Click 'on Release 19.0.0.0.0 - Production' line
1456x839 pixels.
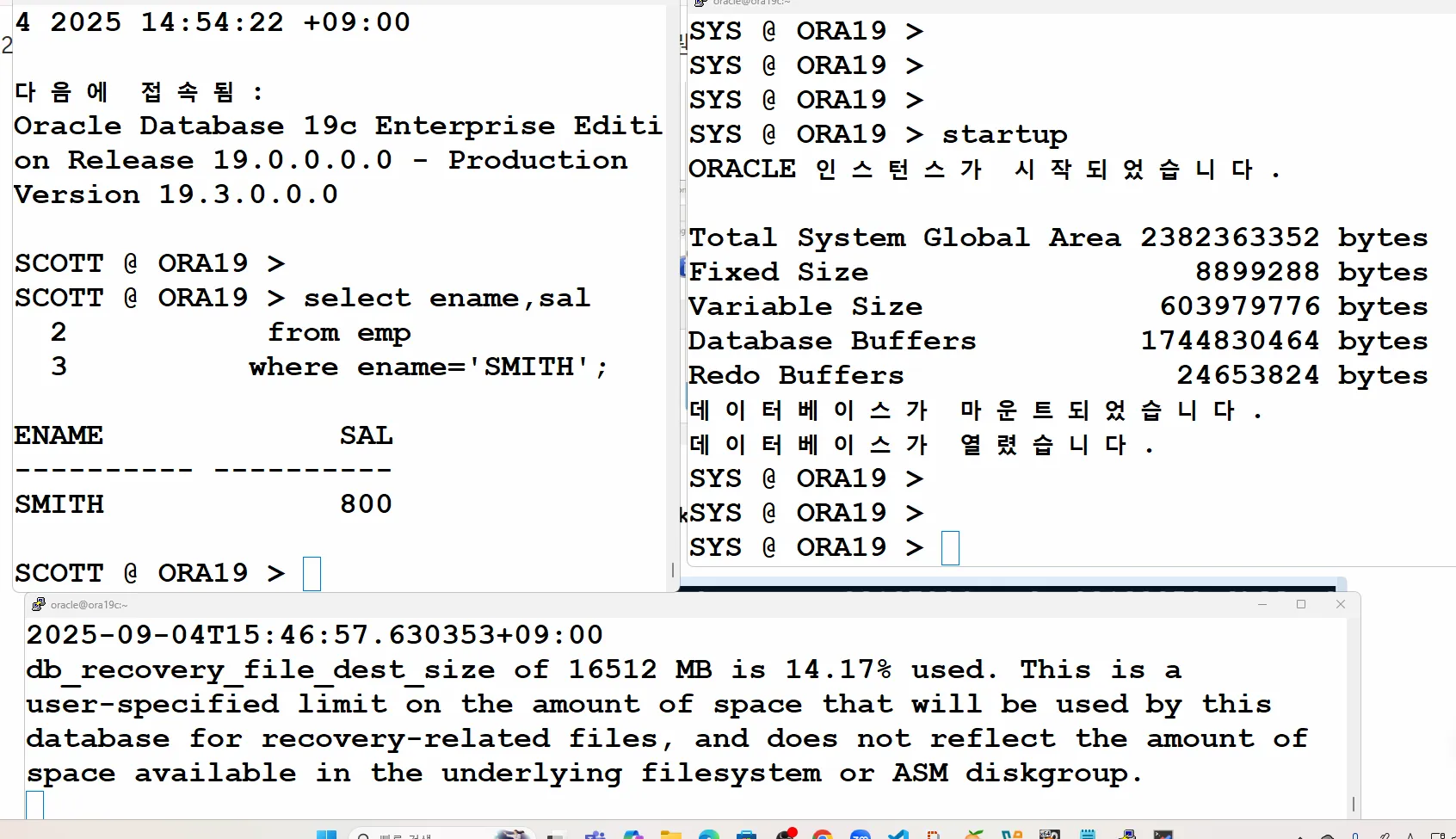pyautogui.click(x=320, y=160)
